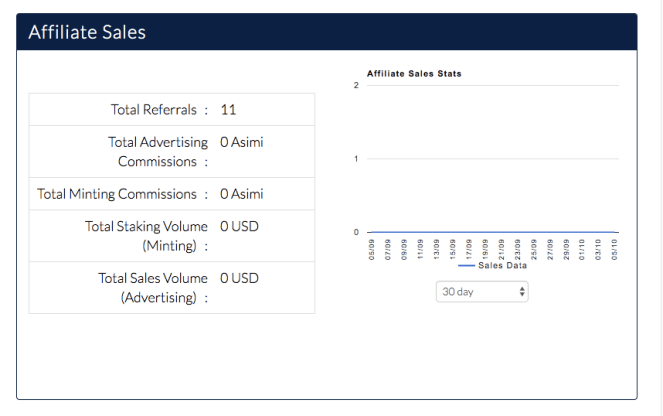Click the Total Advertising Commissions Asimi value
This screenshot has width=663, height=416.
coord(241,143)
